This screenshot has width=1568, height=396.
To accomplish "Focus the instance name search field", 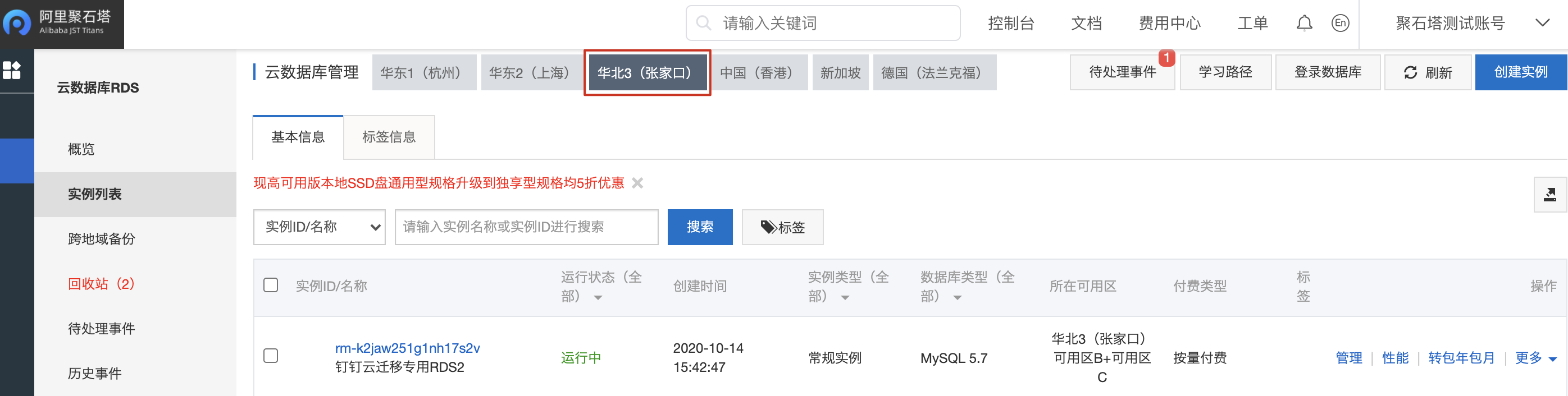I will [x=527, y=227].
